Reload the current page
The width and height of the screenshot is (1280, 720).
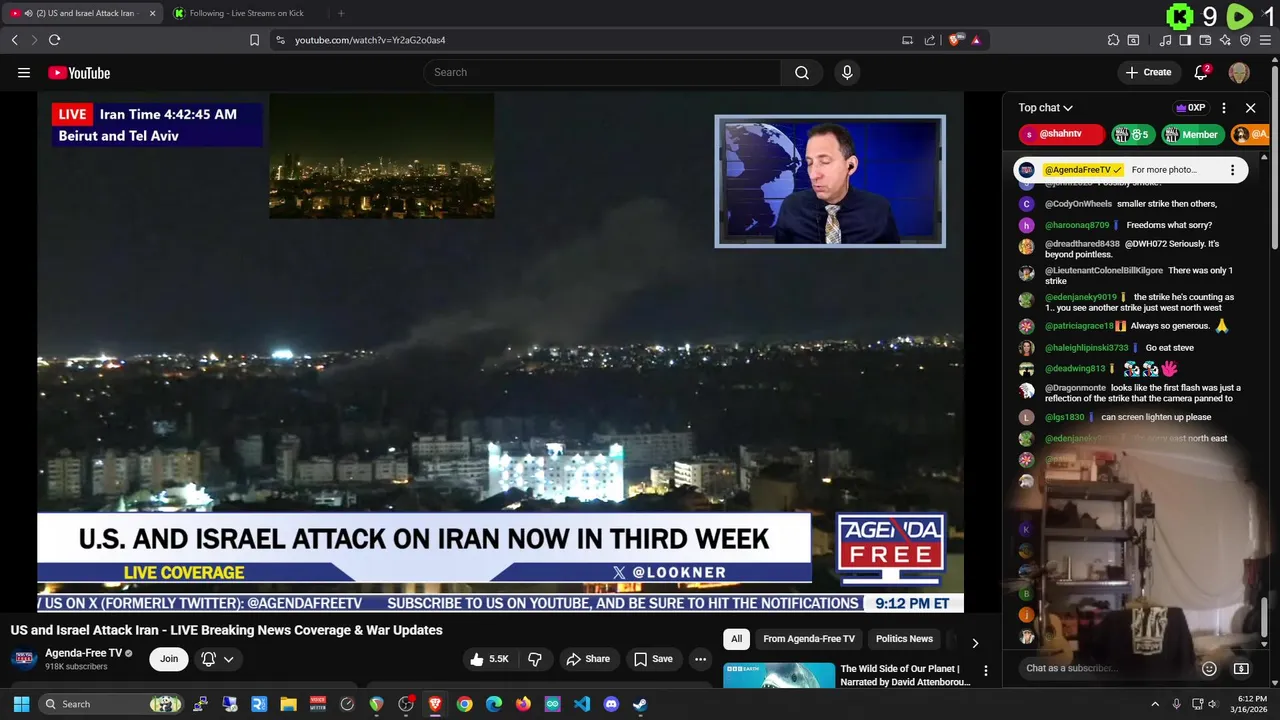click(54, 40)
